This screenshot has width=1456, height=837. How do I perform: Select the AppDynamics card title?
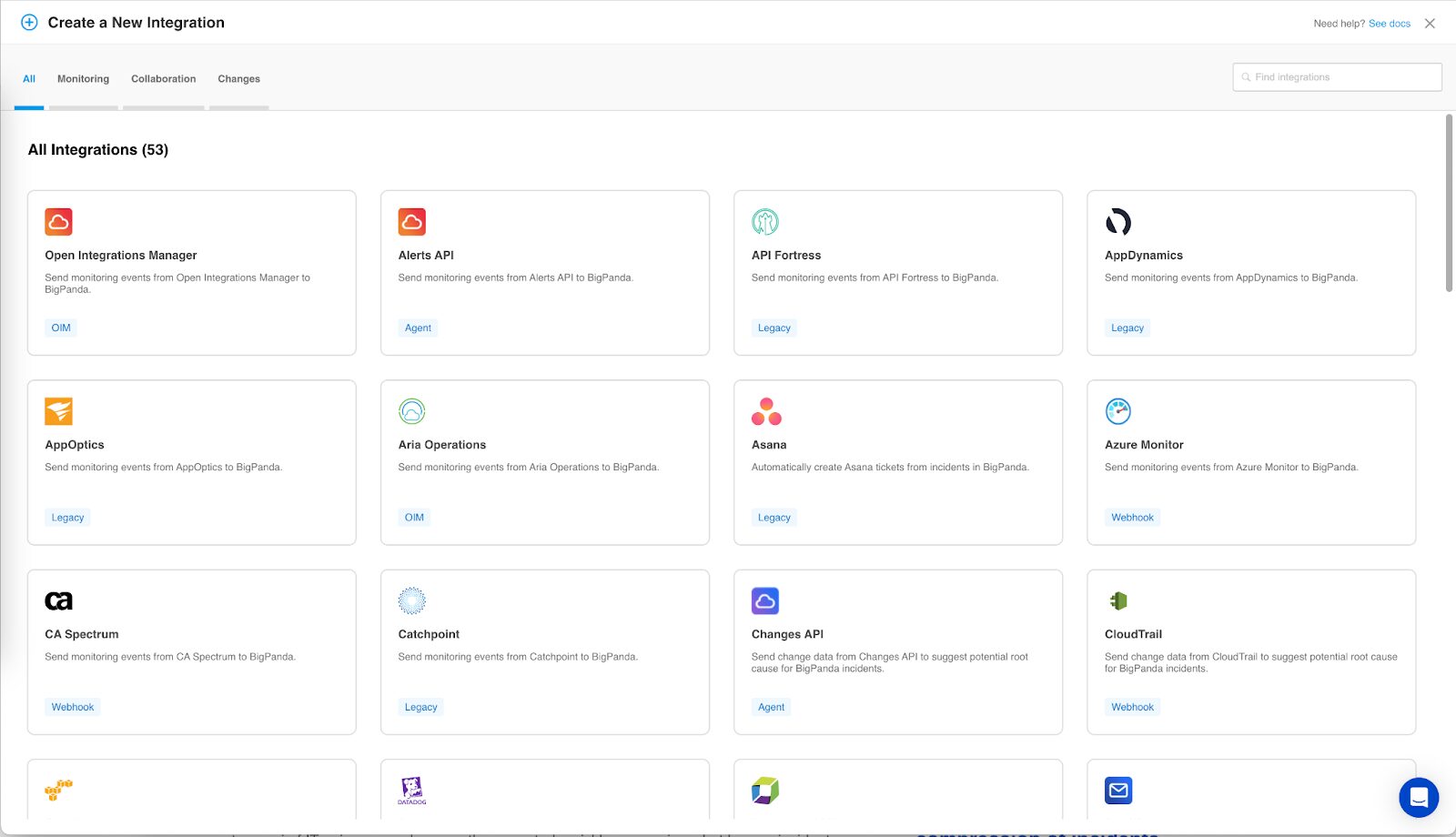pos(1144,256)
